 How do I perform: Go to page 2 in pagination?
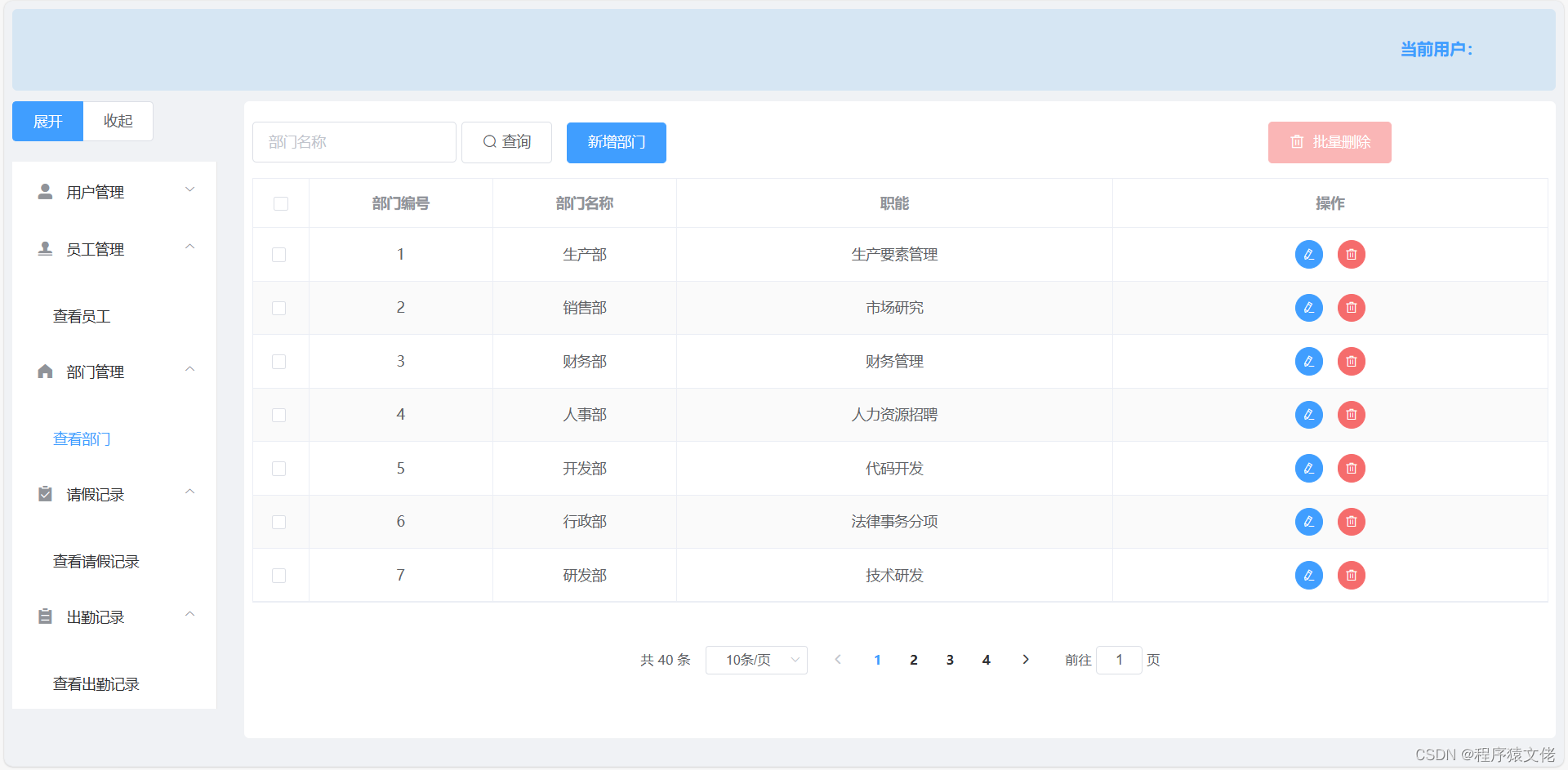coord(914,660)
